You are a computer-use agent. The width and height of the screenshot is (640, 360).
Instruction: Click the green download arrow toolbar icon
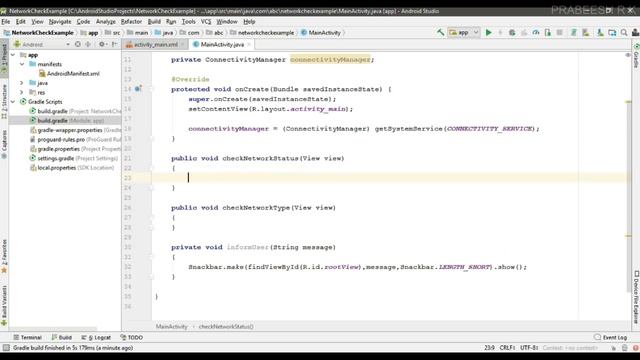(x=600, y=32)
